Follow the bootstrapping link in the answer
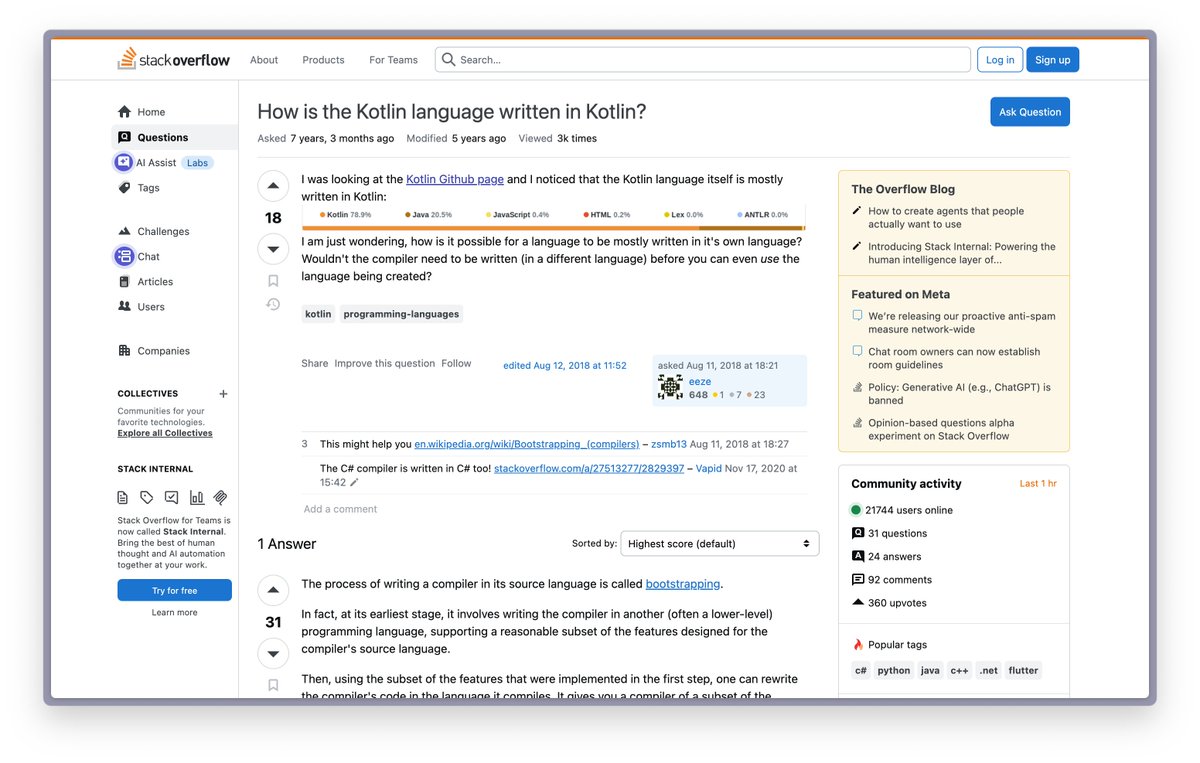1200x763 pixels. coord(682,584)
